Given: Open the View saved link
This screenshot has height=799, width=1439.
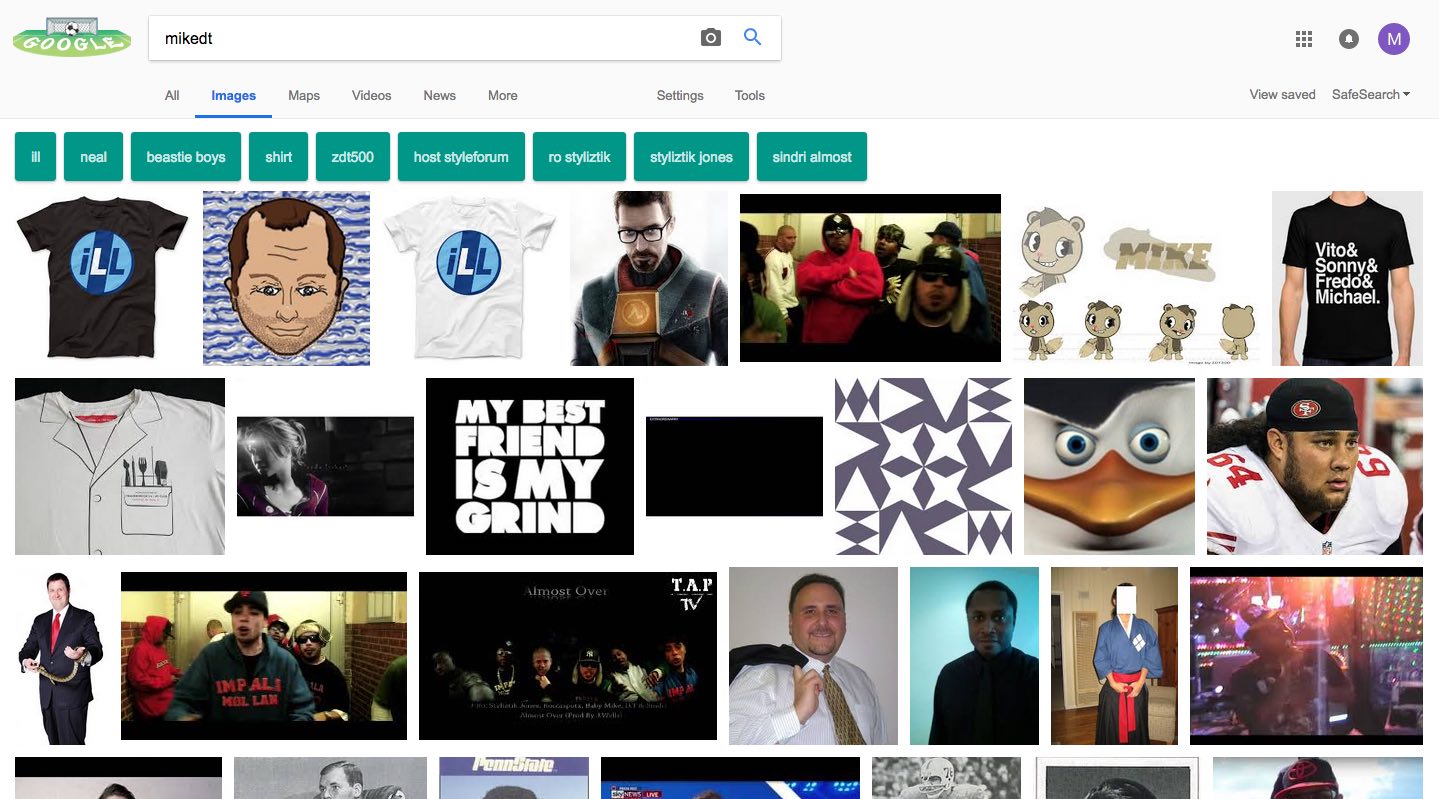Looking at the screenshot, I should click(x=1282, y=95).
